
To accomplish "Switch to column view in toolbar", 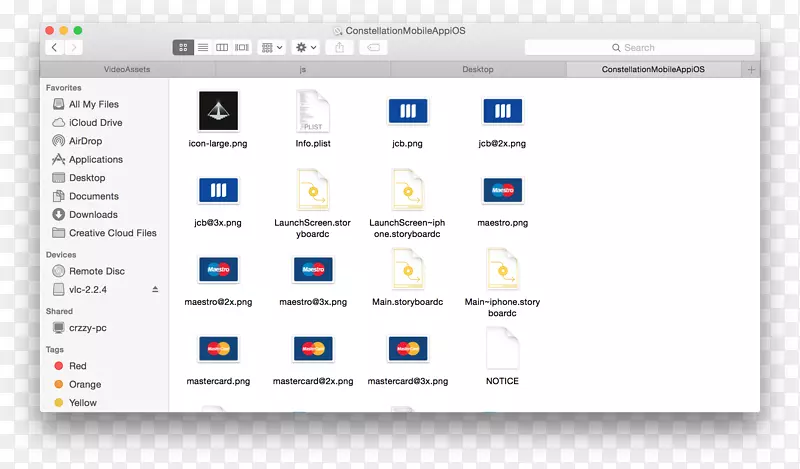I will point(222,47).
